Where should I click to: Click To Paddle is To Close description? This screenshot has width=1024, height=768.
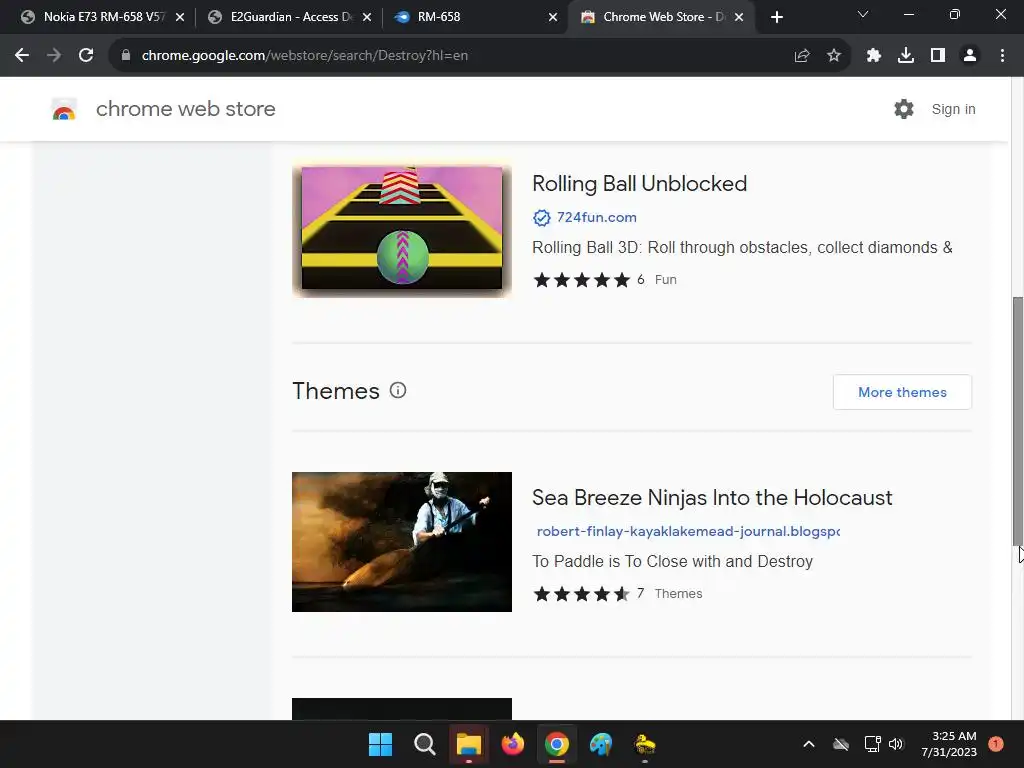pyautogui.click(x=673, y=562)
